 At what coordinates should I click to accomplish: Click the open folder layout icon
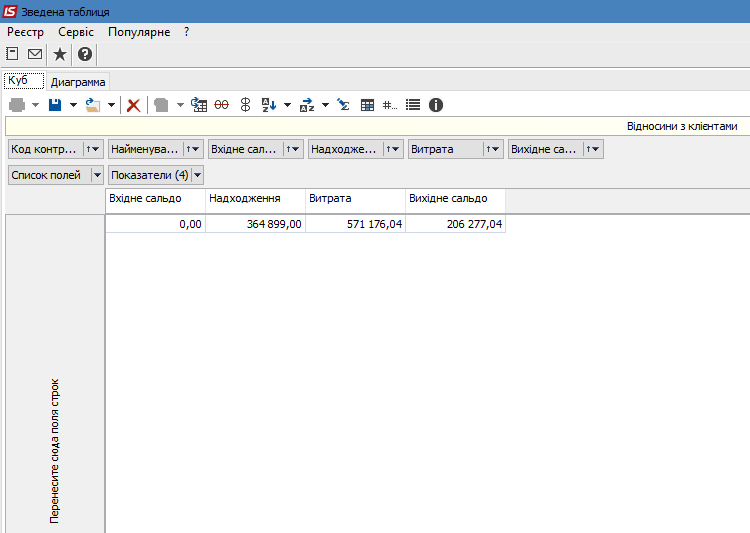click(93, 105)
